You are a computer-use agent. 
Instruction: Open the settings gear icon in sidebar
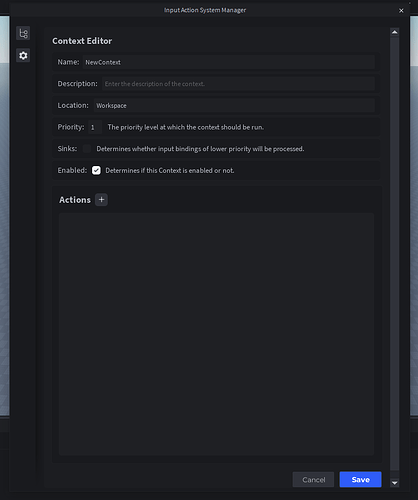[x=23, y=55]
